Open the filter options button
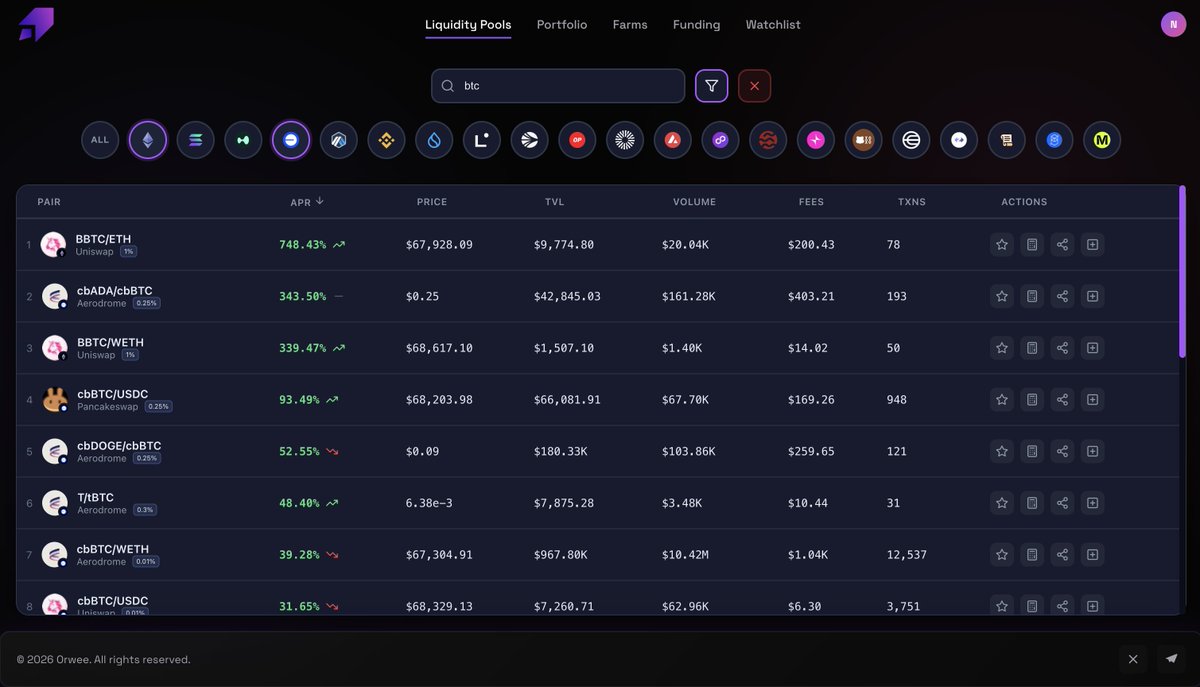 click(712, 86)
